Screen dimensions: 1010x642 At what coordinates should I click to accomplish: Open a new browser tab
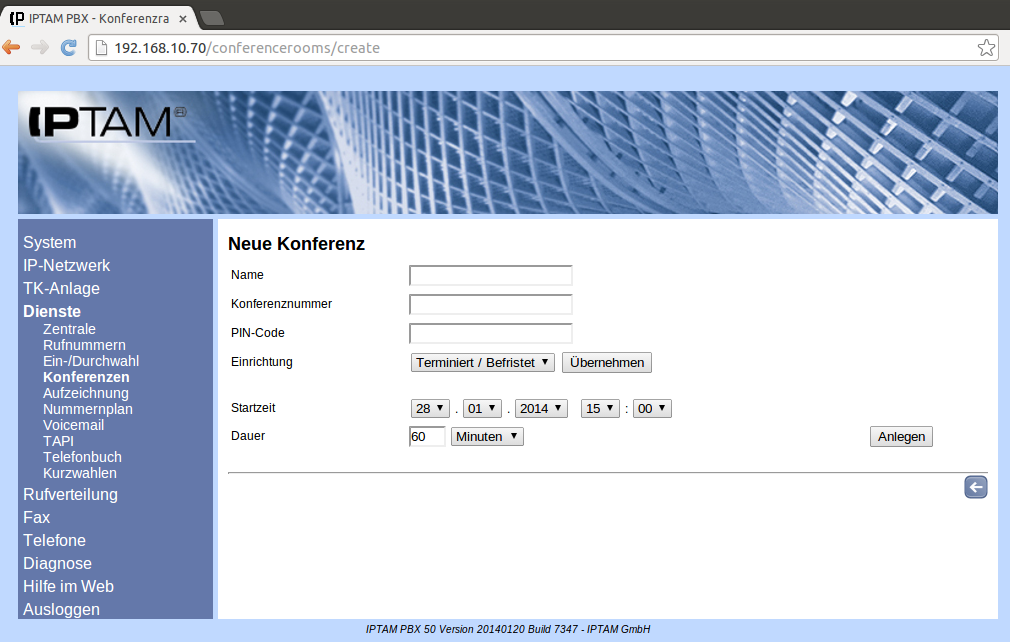pyautogui.click(x=211, y=17)
